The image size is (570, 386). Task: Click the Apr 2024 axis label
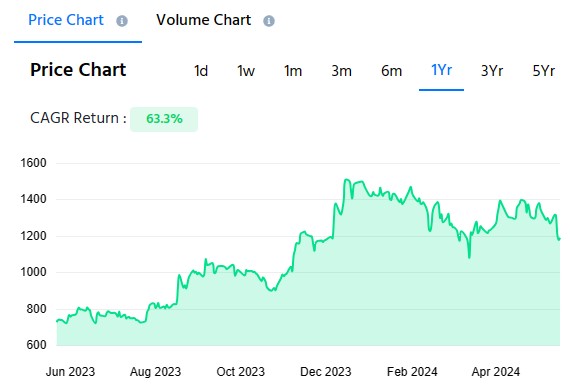496,372
